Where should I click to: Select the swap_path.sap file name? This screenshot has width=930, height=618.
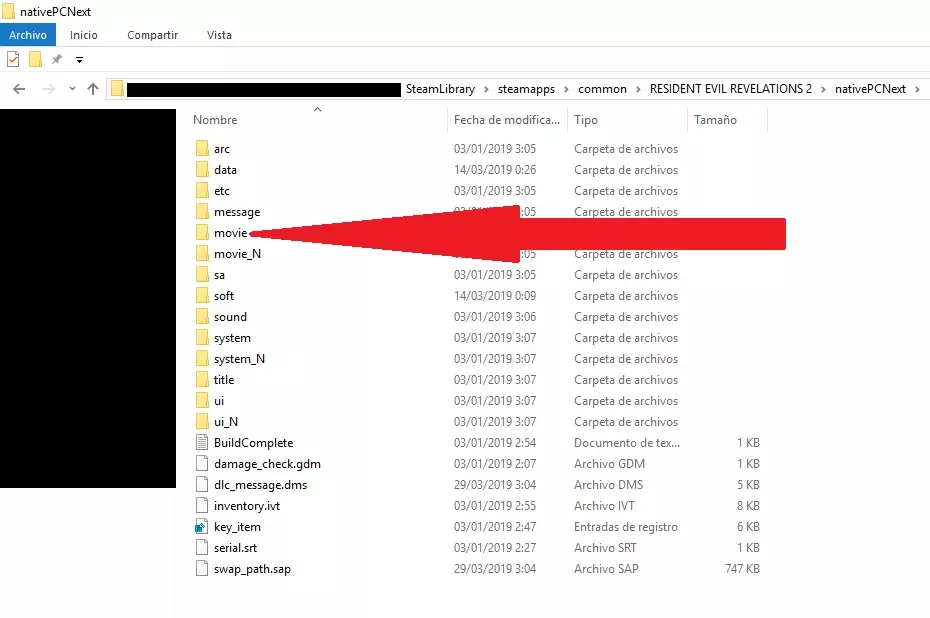pos(252,569)
